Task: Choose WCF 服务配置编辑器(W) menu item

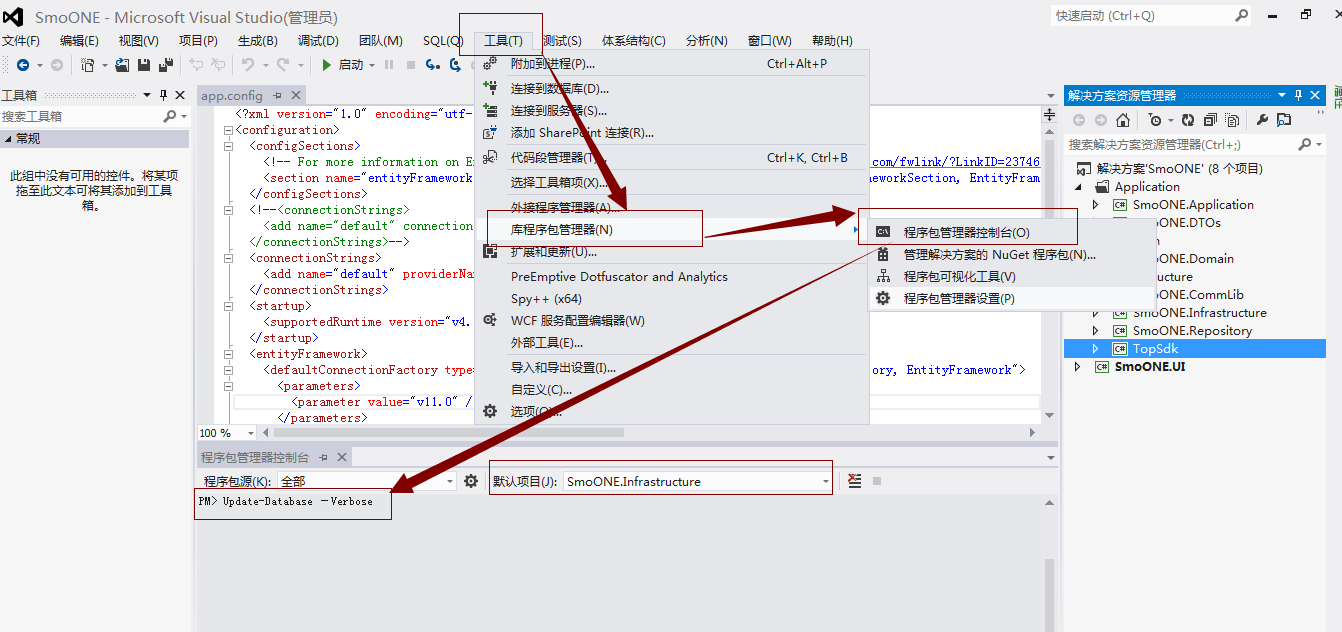Action: [672, 321]
